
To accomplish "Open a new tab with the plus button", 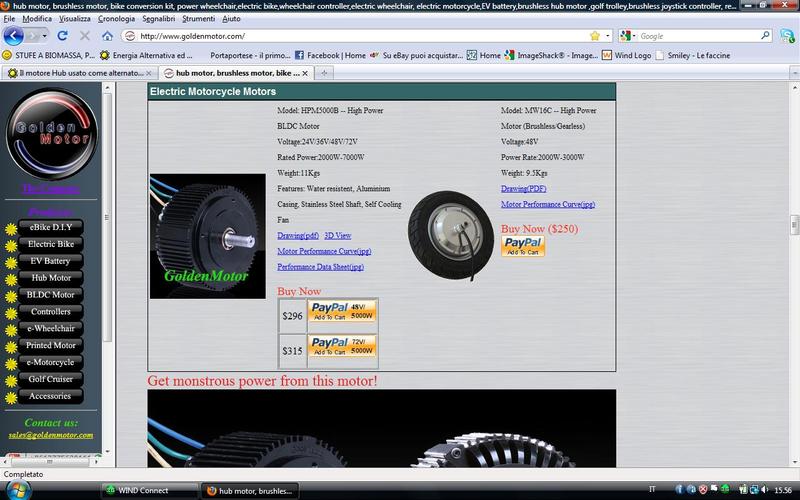I will (323, 73).
